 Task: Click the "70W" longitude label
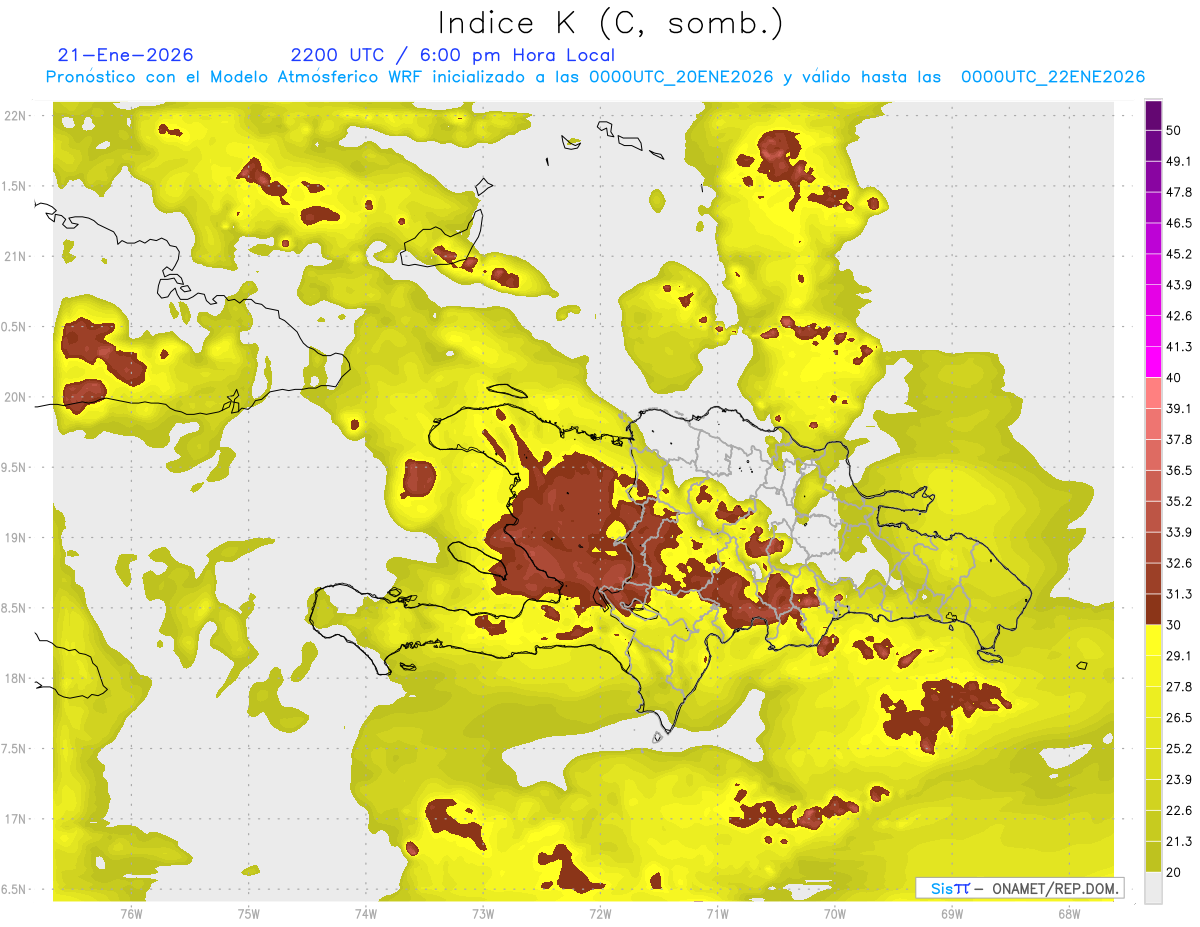pyautogui.click(x=835, y=912)
